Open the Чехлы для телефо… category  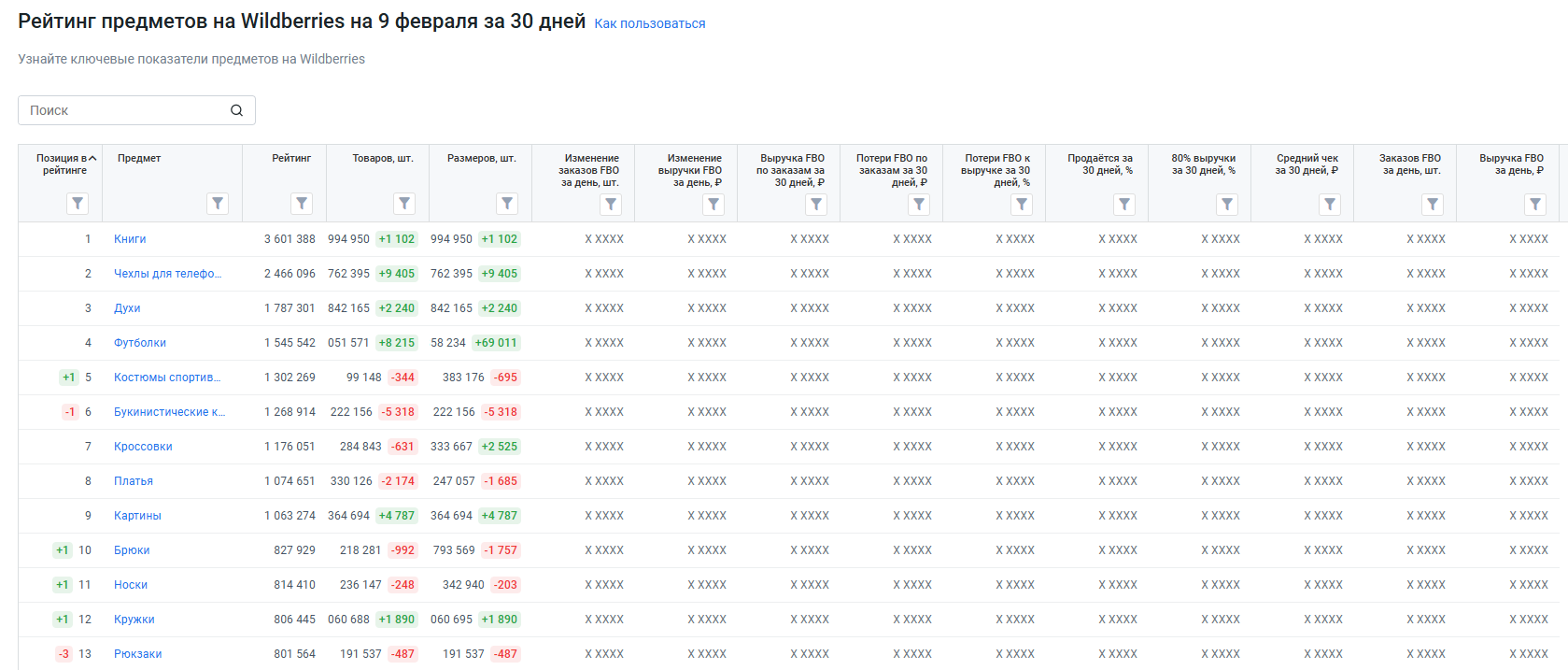pos(168,274)
